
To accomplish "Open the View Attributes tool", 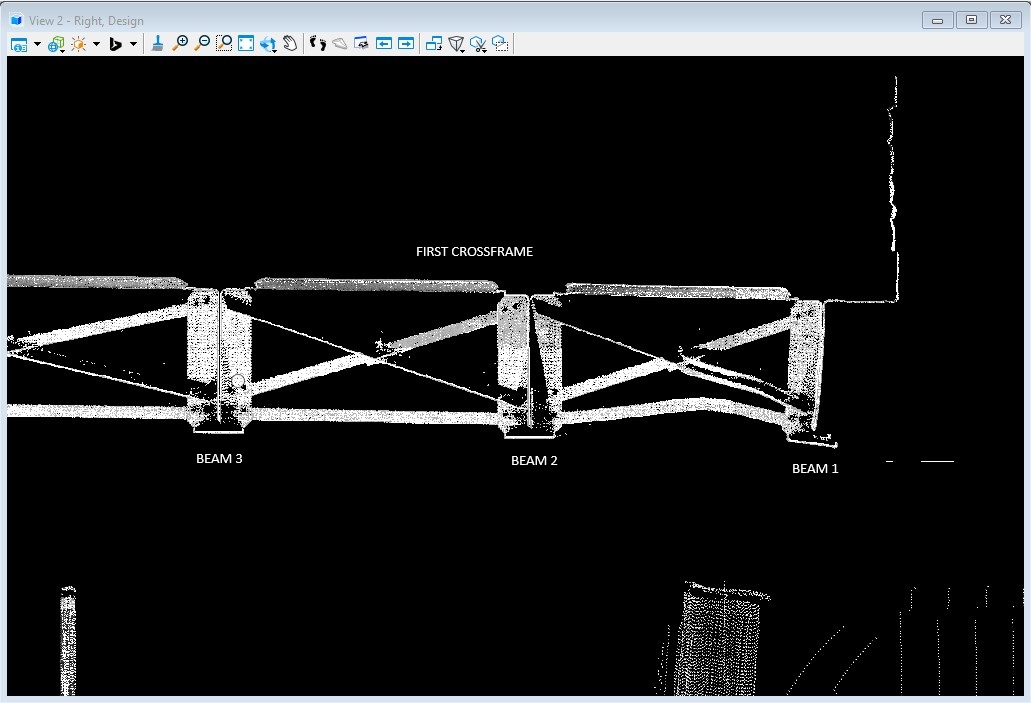I will tap(19, 44).
